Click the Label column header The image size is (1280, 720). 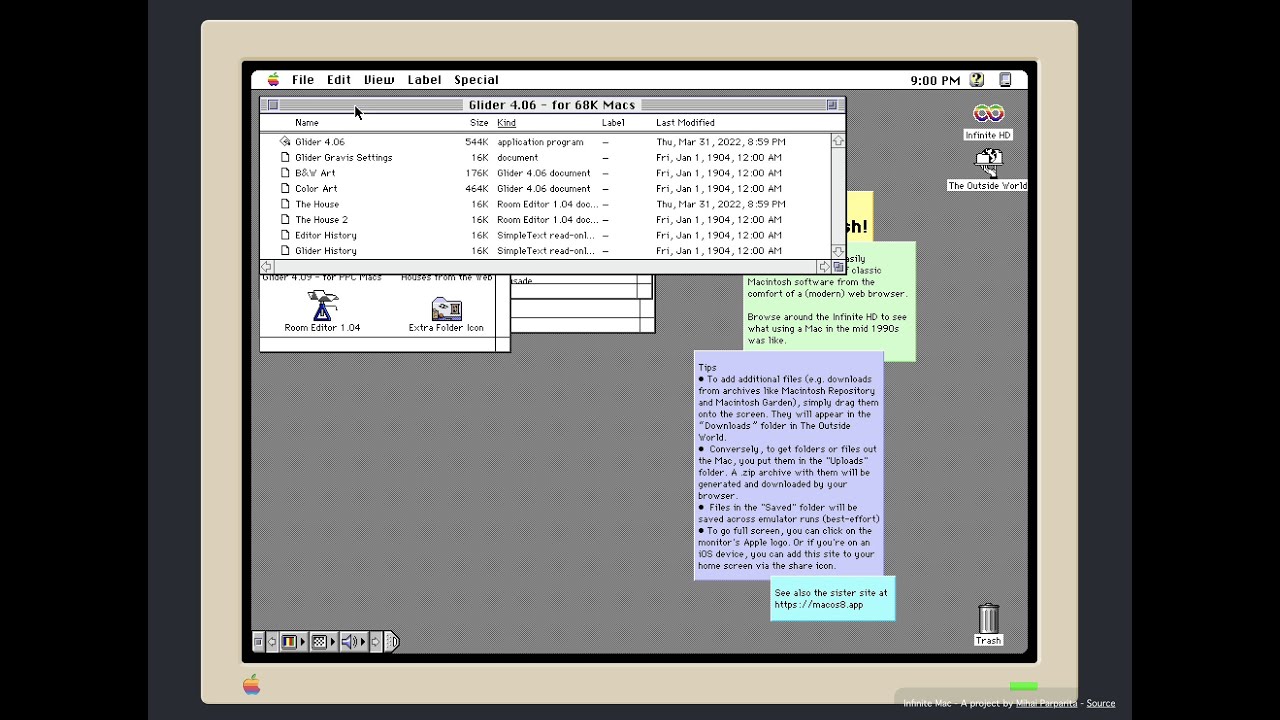point(613,123)
